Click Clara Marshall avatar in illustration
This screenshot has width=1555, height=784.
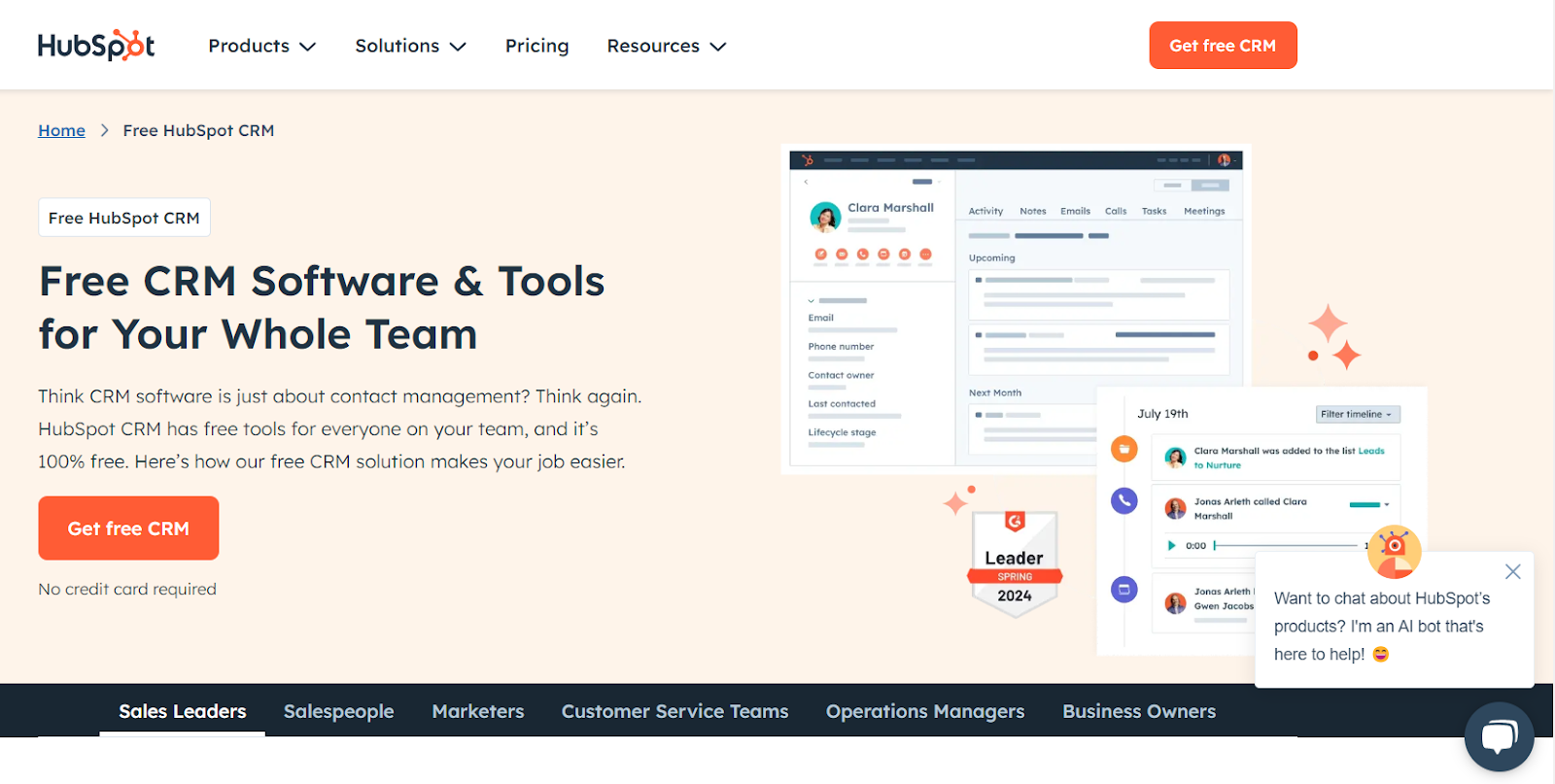coord(825,217)
